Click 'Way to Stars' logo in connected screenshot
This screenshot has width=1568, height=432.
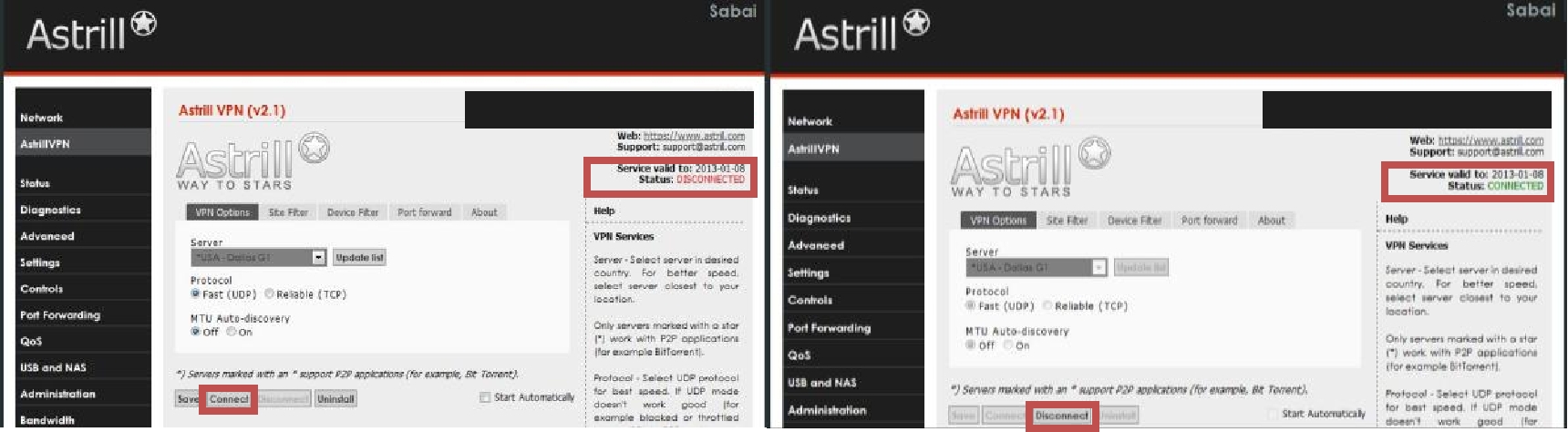click(x=1030, y=168)
